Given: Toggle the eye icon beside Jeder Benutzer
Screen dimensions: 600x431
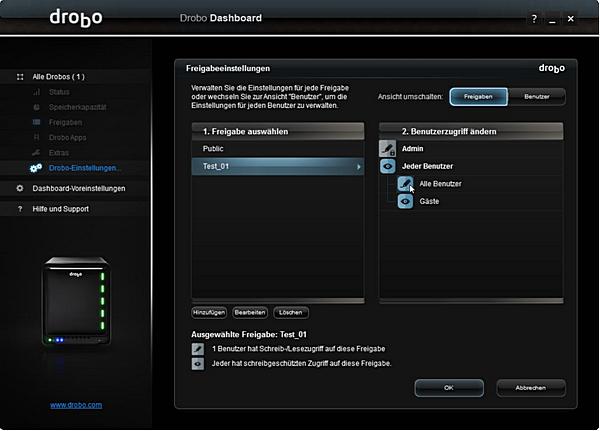Looking at the screenshot, I should (387, 166).
